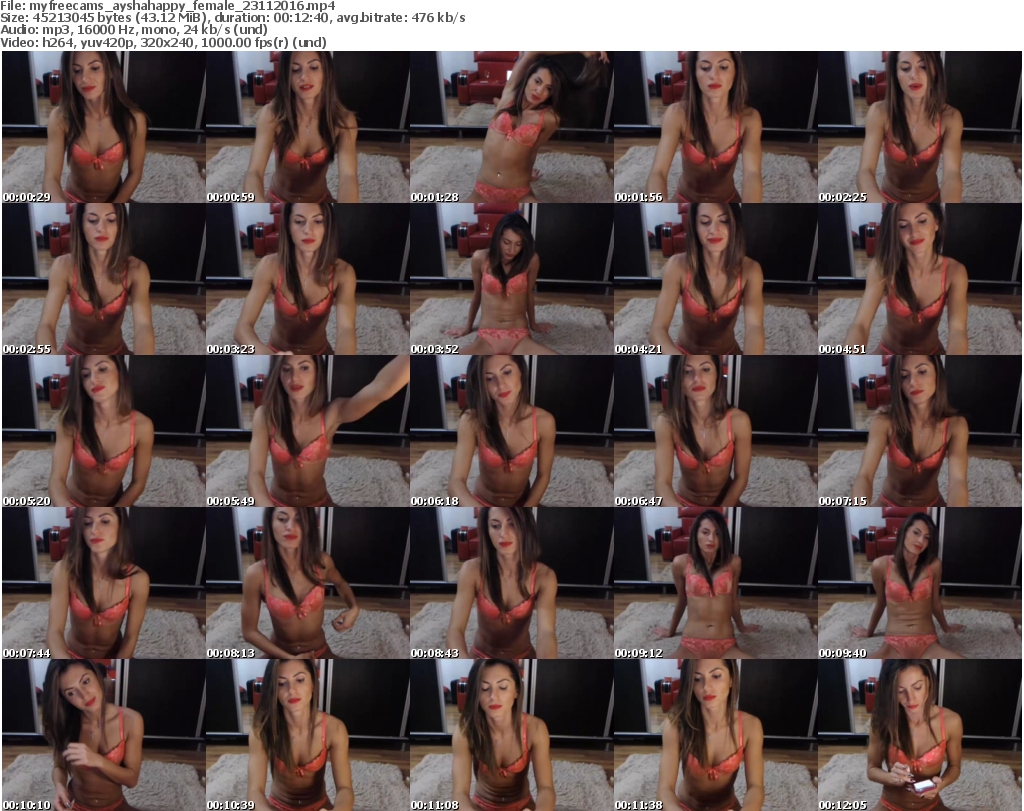Select the thumbnail timestamped 00:02:55
Screen dimensions: 1024x811
[x=104, y=279]
